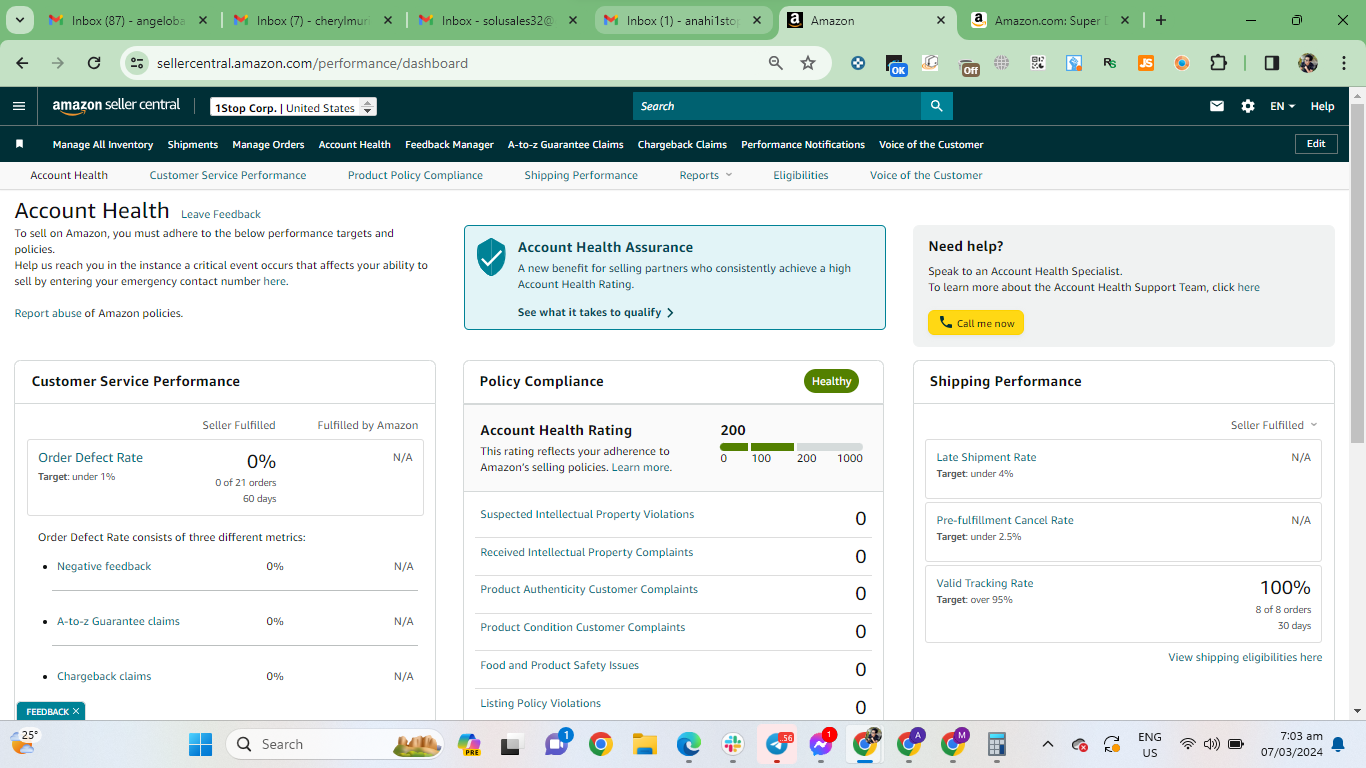Image resolution: width=1366 pixels, height=768 pixels.
Task: Switch to the Shipping Performance tab
Action: (x=581, y=175)
